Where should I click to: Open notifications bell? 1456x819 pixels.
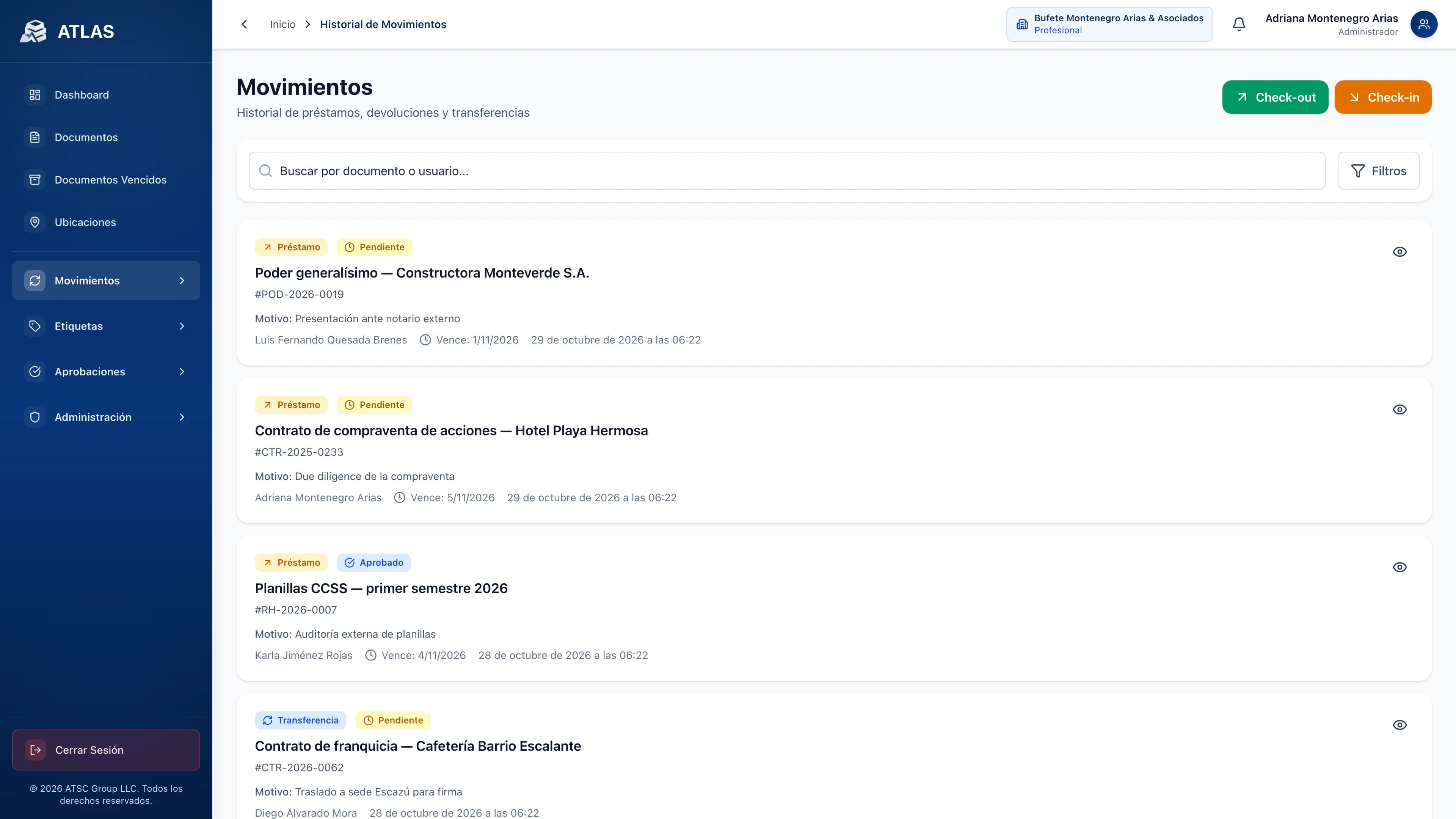(x=1239, y=24)
